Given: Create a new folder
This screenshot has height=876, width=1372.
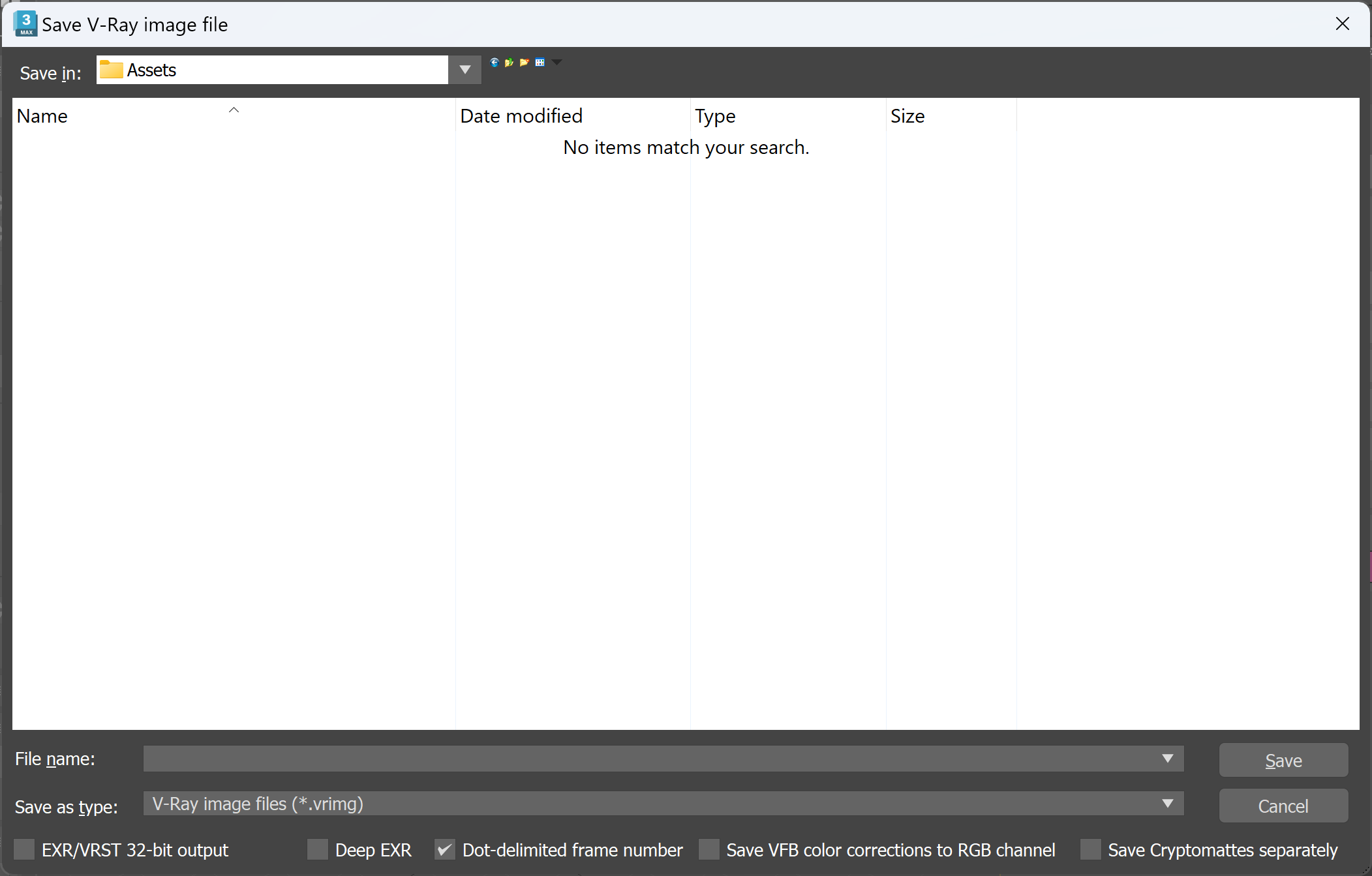Looking at the screenshot, I should pos(525,62).
